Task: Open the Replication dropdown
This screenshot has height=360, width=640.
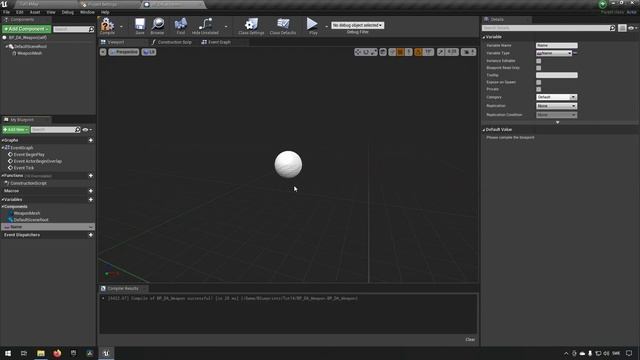Action: pos(556,106)
